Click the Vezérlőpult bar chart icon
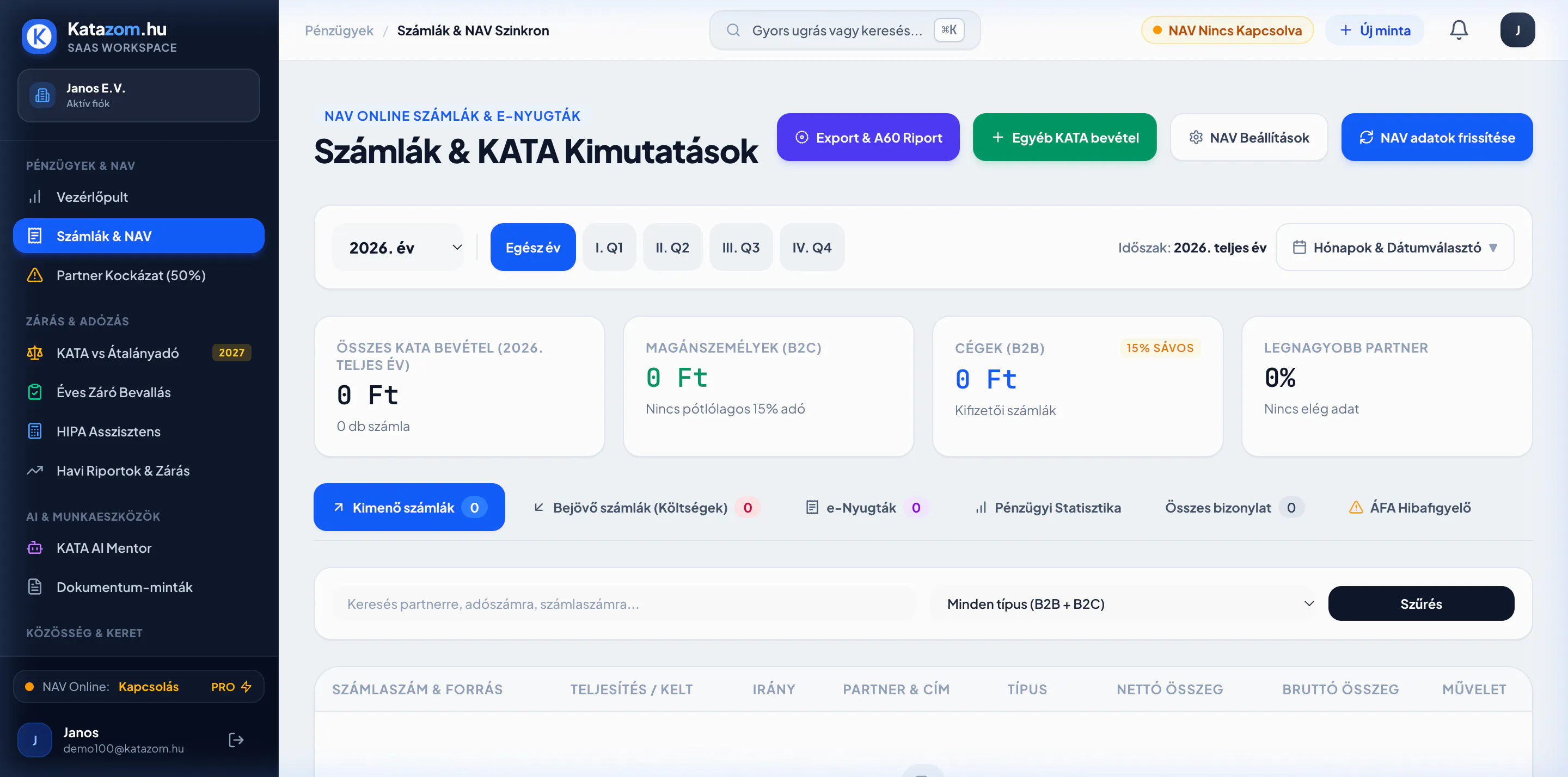1568x777 pixels. [35, 196]
